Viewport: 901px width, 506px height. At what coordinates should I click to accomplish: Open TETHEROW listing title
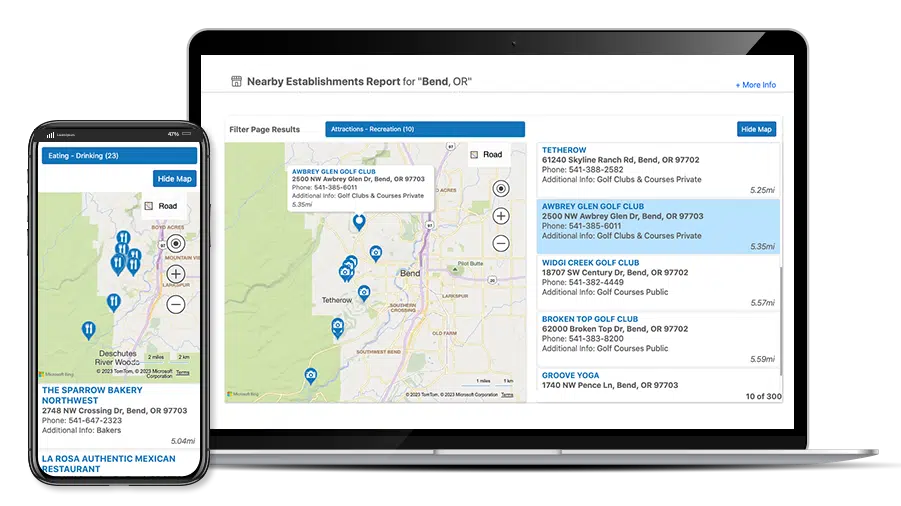[x=564, y=150]
